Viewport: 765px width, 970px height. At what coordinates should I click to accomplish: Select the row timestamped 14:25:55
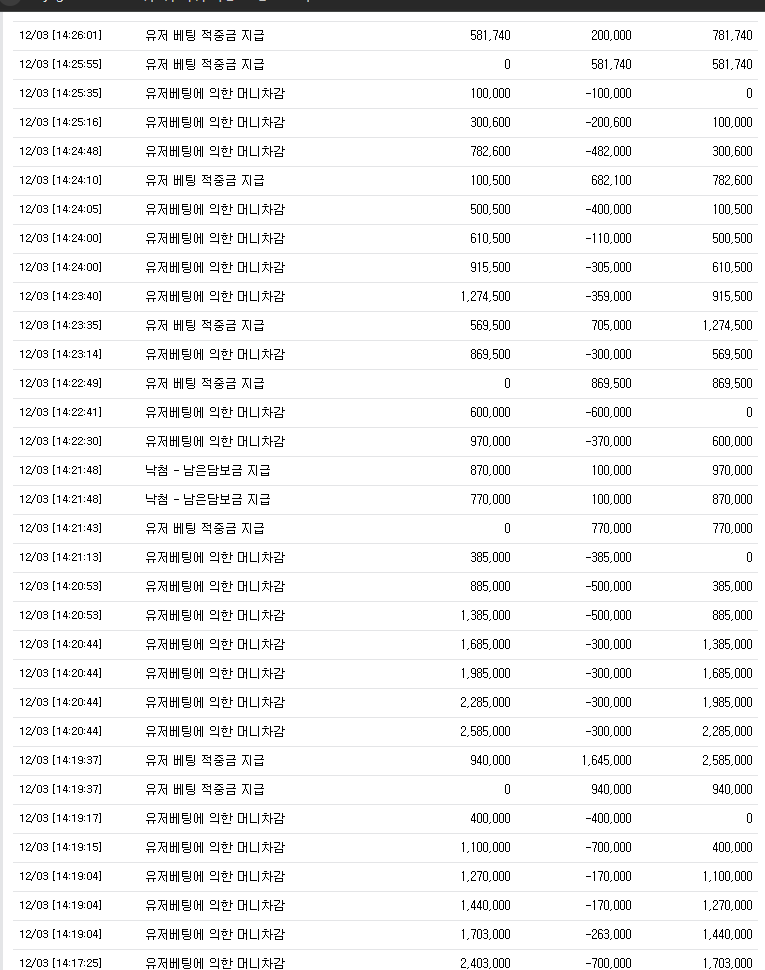[60, 64]
